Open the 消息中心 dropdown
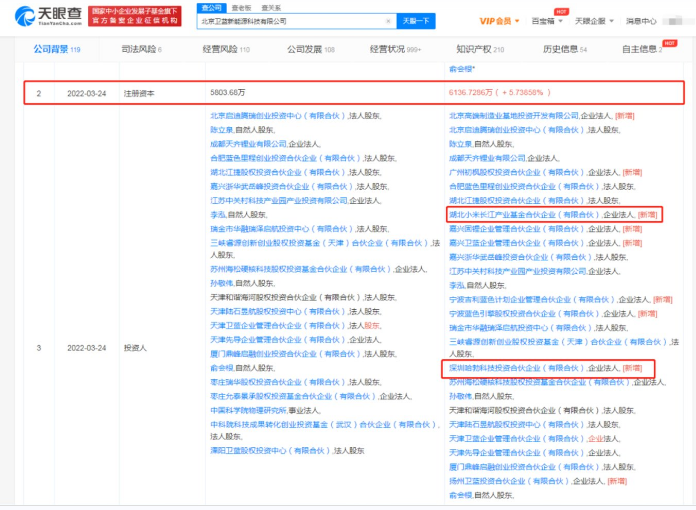 click(644, 20)
